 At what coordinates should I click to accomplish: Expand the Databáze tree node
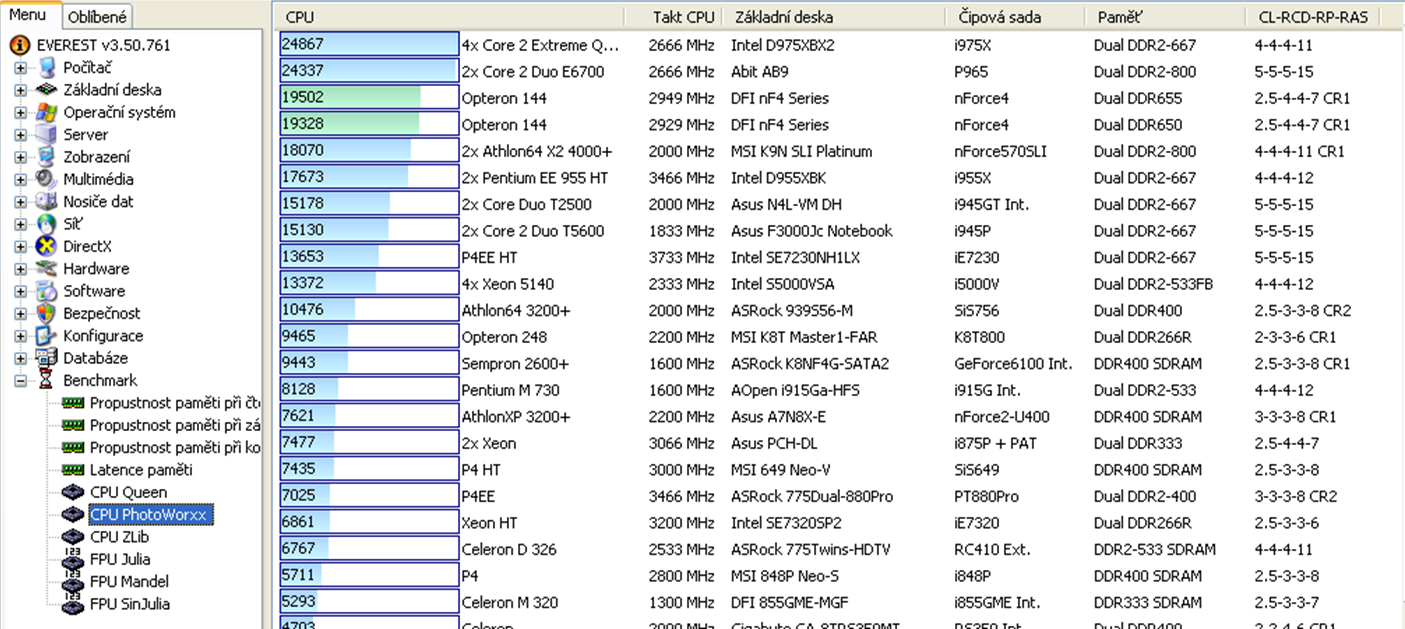[x=20, y=358]
